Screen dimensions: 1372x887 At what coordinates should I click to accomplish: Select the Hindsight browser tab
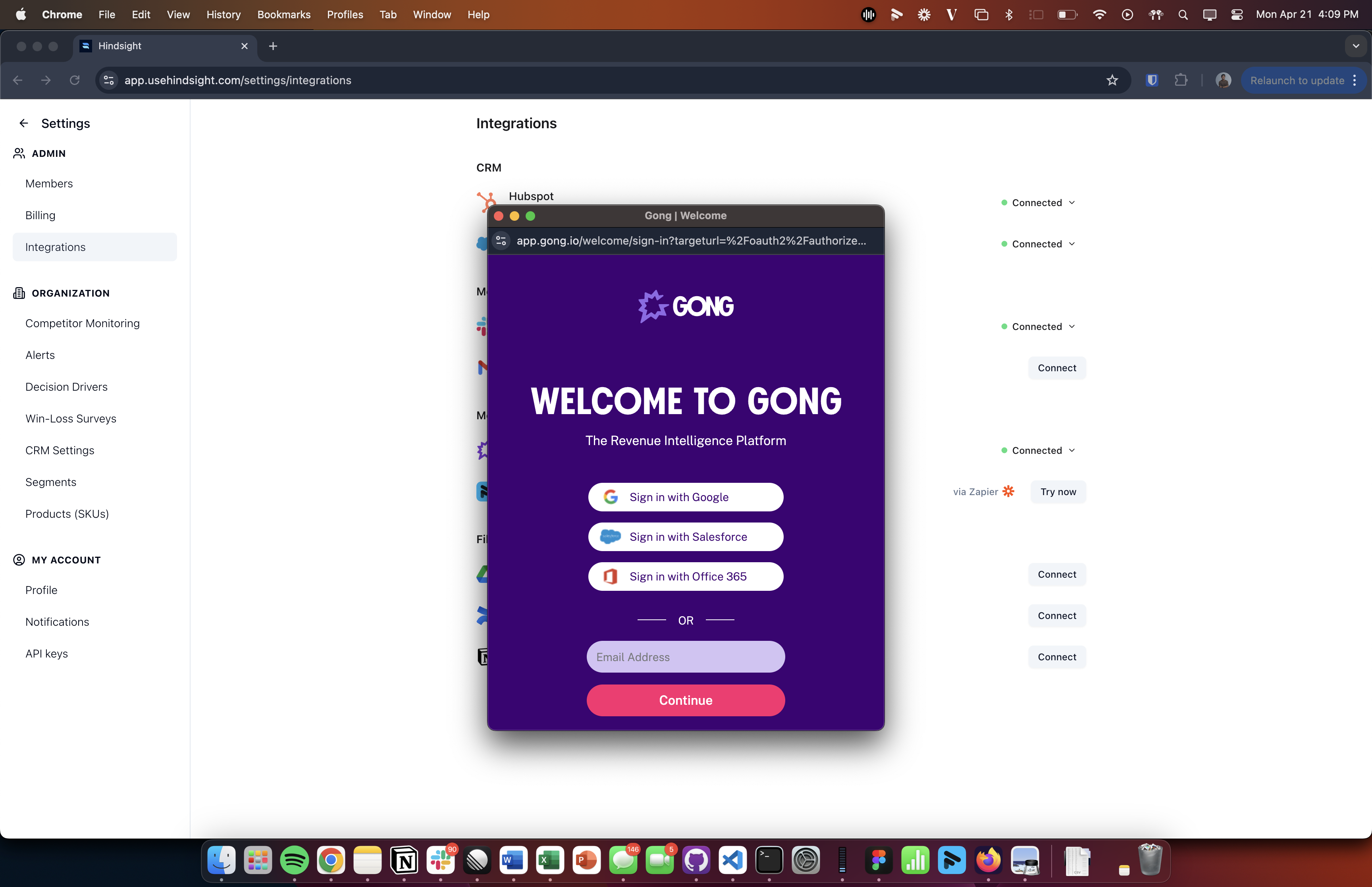165,46
